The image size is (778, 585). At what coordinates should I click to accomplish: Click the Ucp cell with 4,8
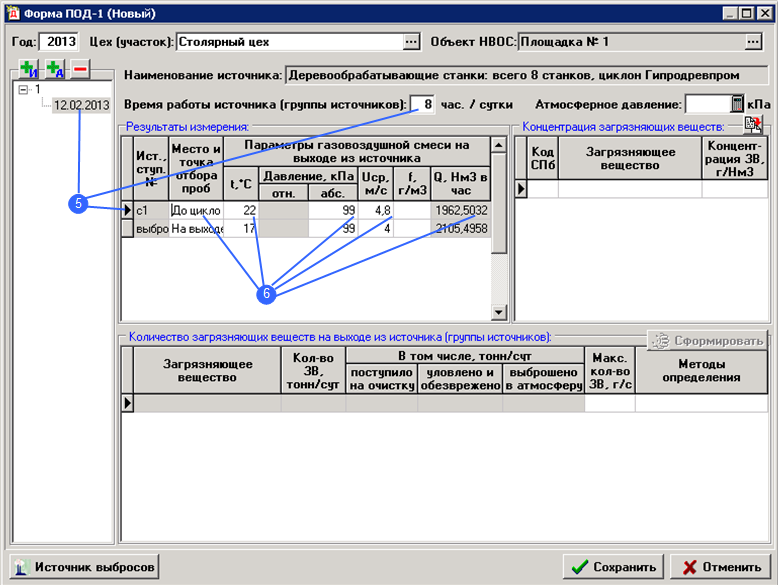click(x=376, y=210)
